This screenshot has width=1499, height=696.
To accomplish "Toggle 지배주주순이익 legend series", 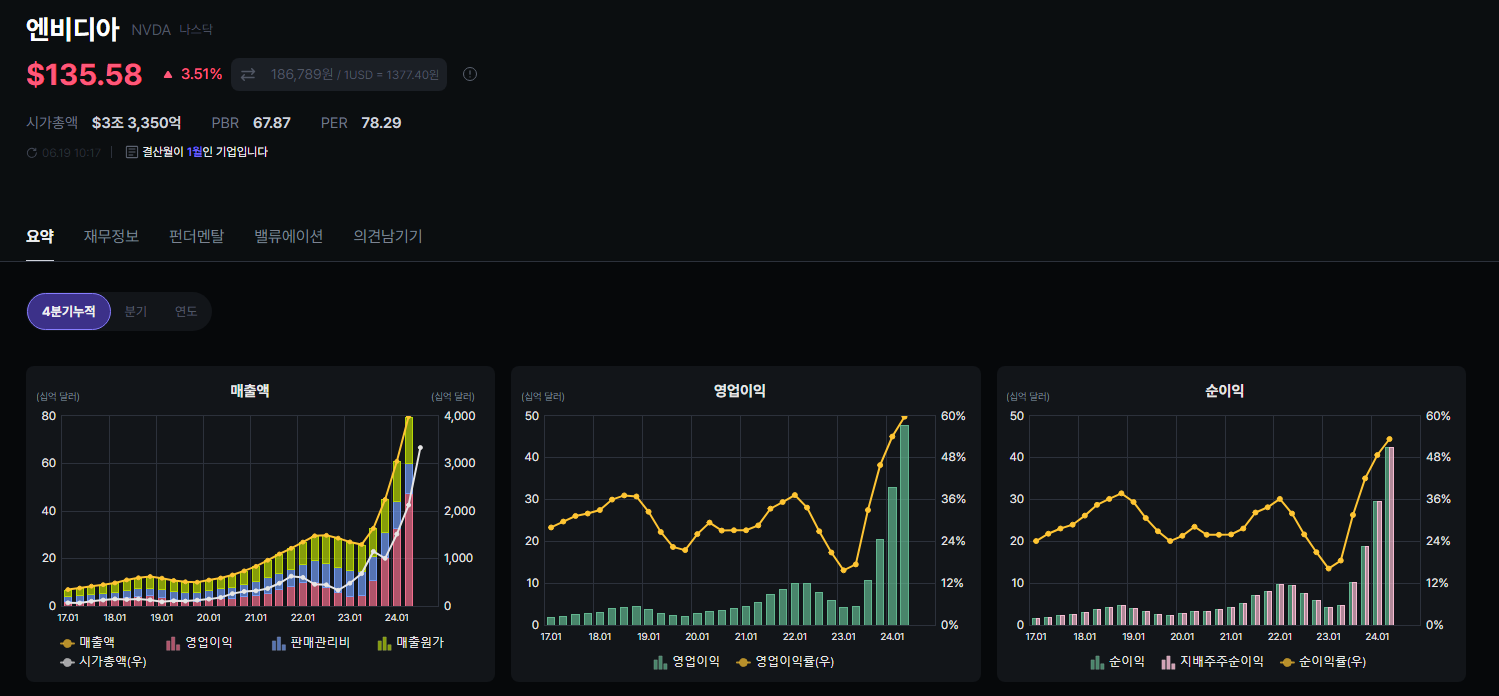I will point(1212,662).
